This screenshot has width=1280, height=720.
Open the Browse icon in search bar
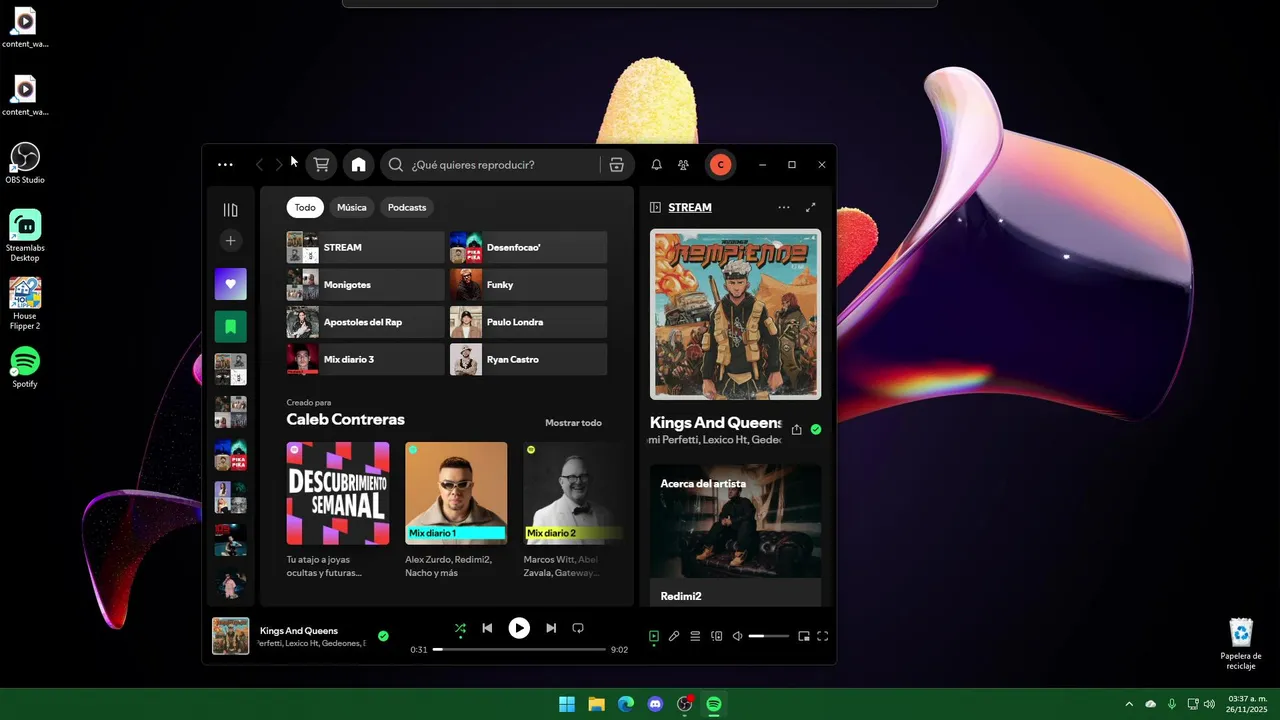tap(616, 165)
